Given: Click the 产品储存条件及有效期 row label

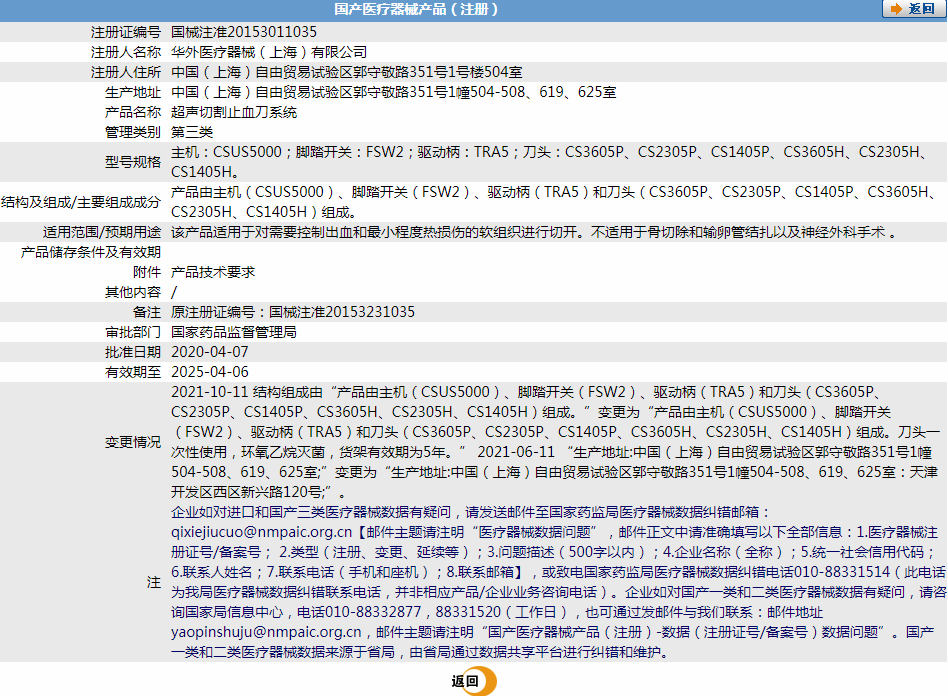Looking at the screenshot, I should (x=91, y=252).
